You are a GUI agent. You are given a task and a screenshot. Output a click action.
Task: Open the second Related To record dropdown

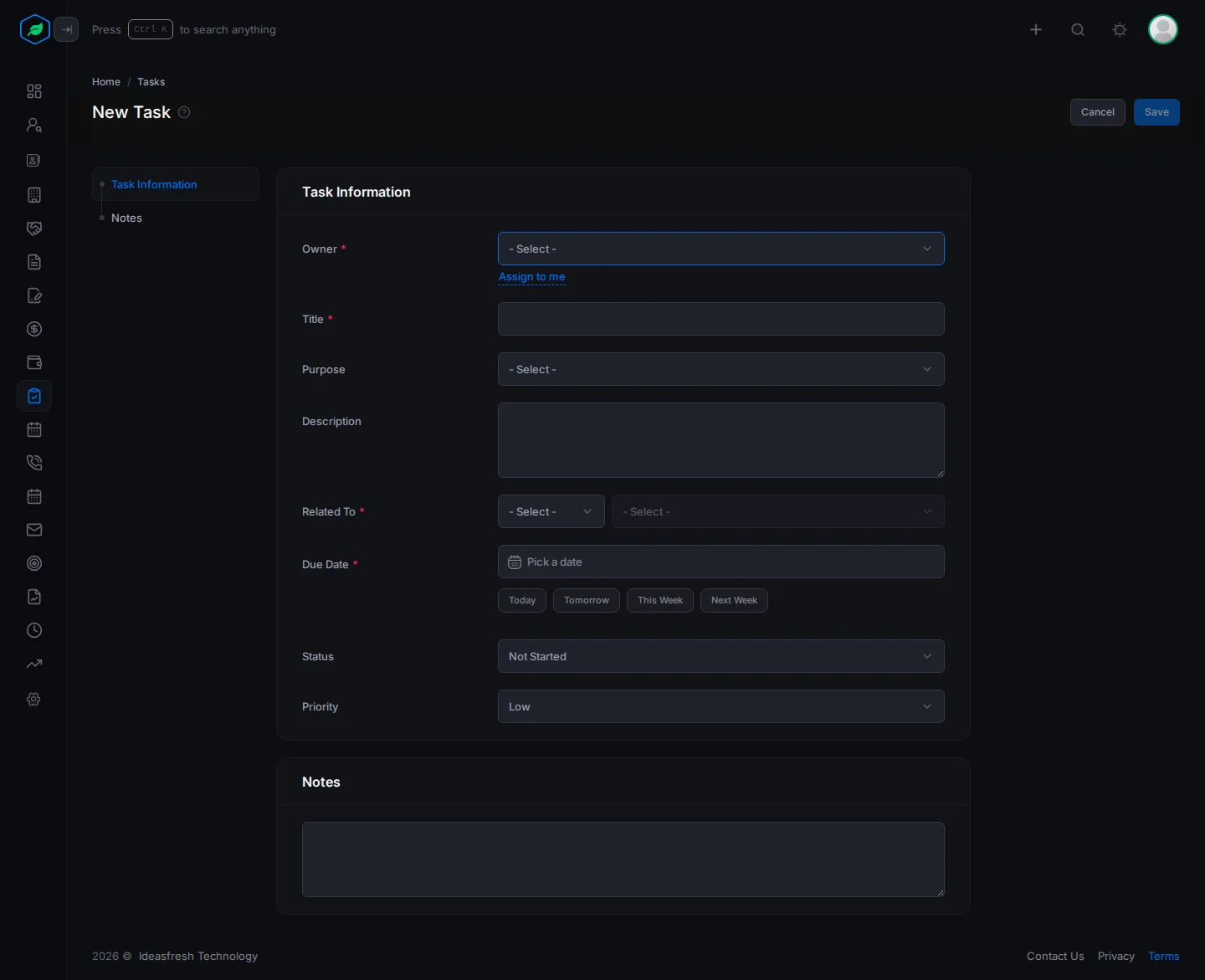[778, 511]
